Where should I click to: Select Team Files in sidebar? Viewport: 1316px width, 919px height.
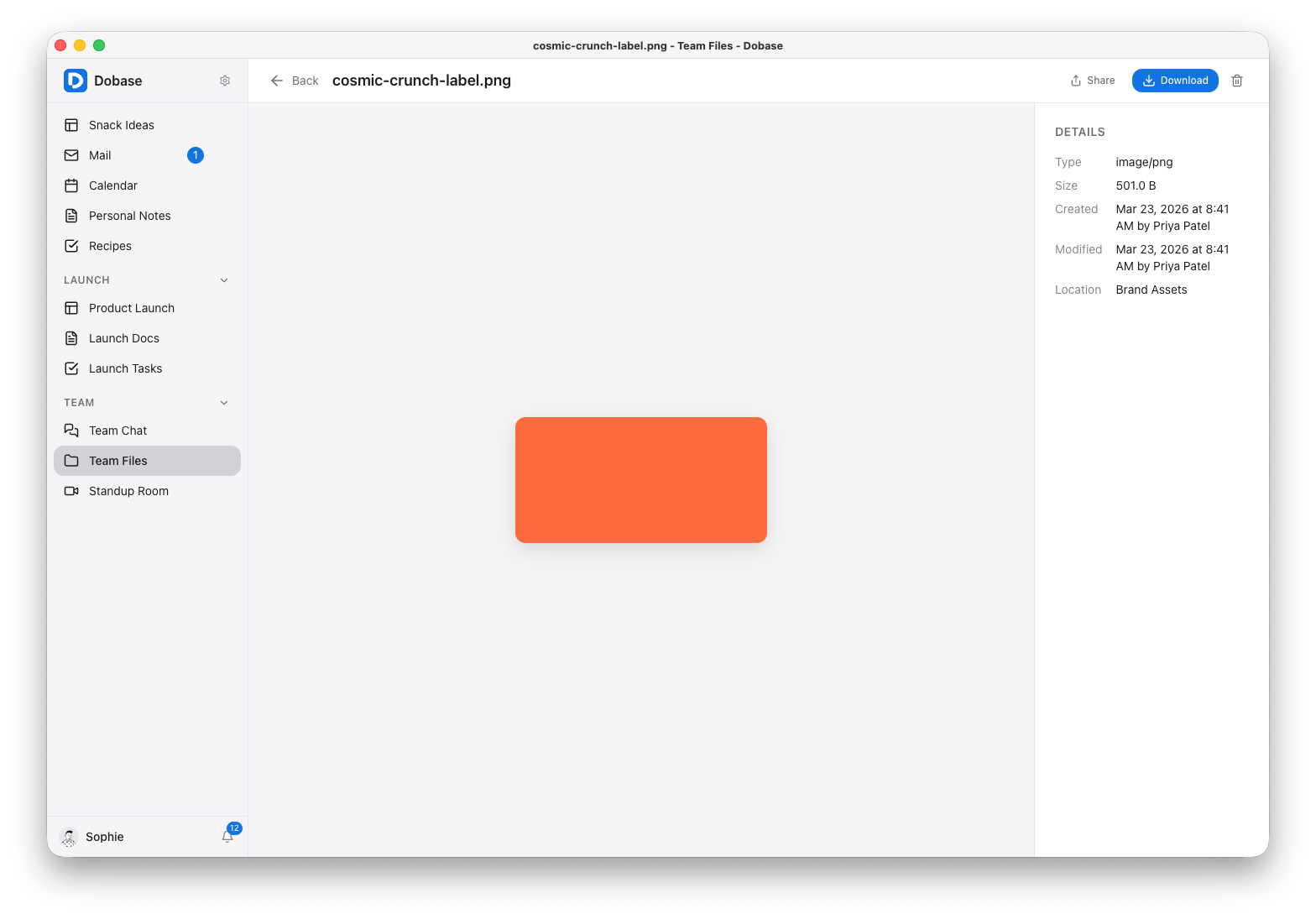[x=147, y=461]
